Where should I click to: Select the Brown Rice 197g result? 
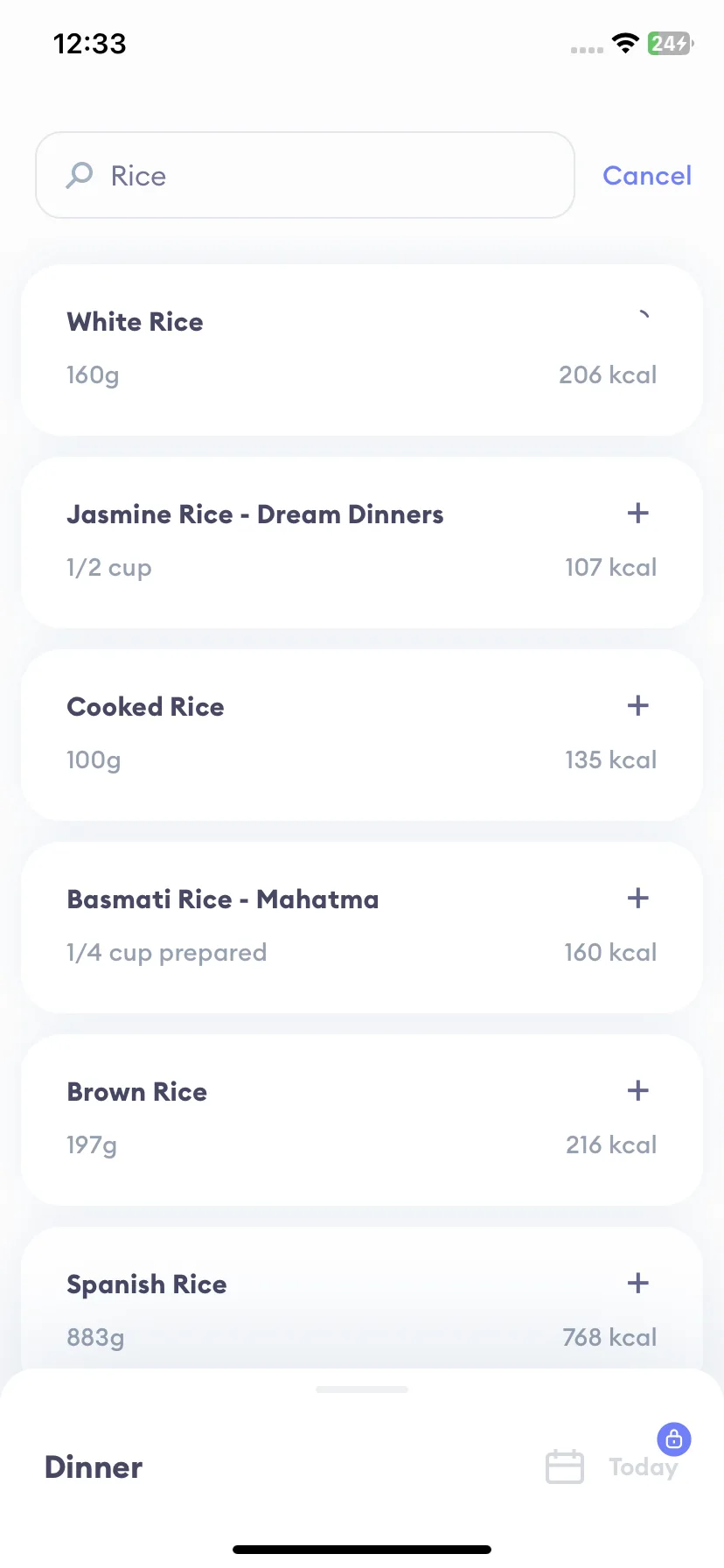pos(362,1120)
